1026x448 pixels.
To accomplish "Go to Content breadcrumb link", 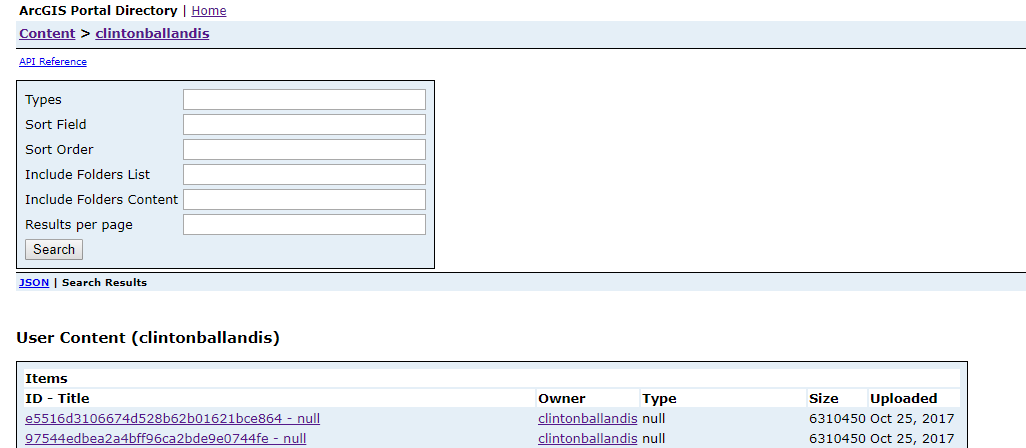I will point(47,33).
